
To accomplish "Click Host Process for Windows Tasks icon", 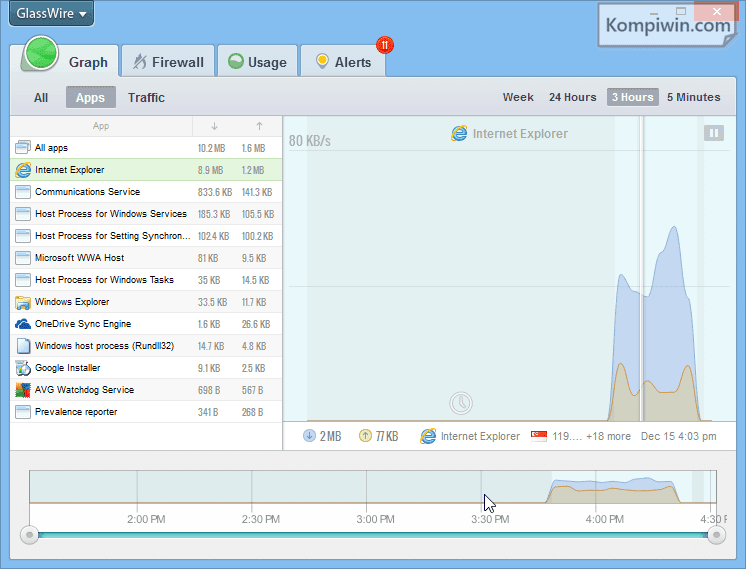I will pyautogui.click(x=23, y=280).
